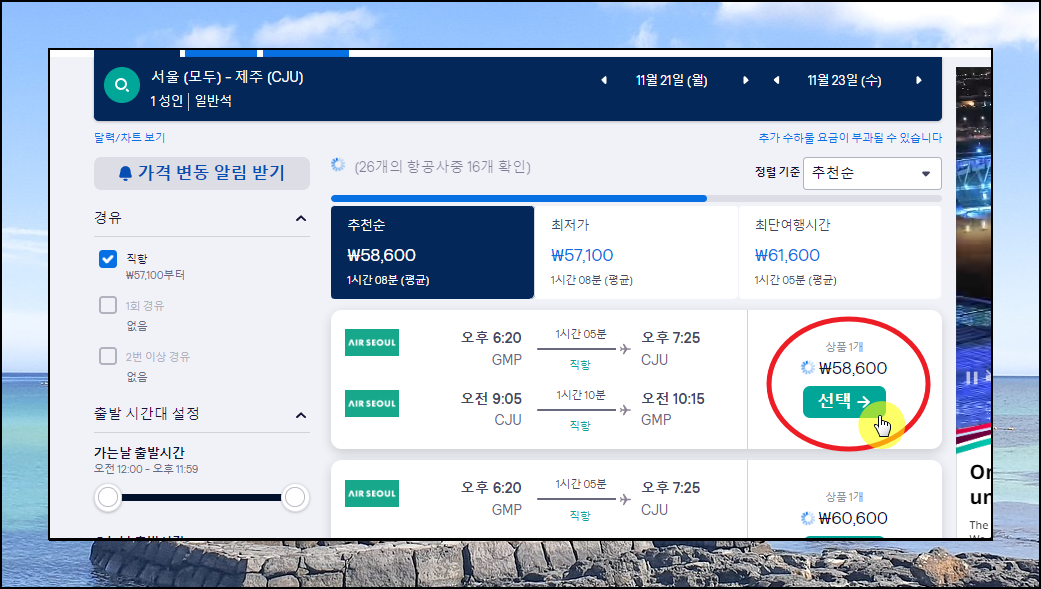Collapse the 출발 시간대 설정 section

(301, 415)
